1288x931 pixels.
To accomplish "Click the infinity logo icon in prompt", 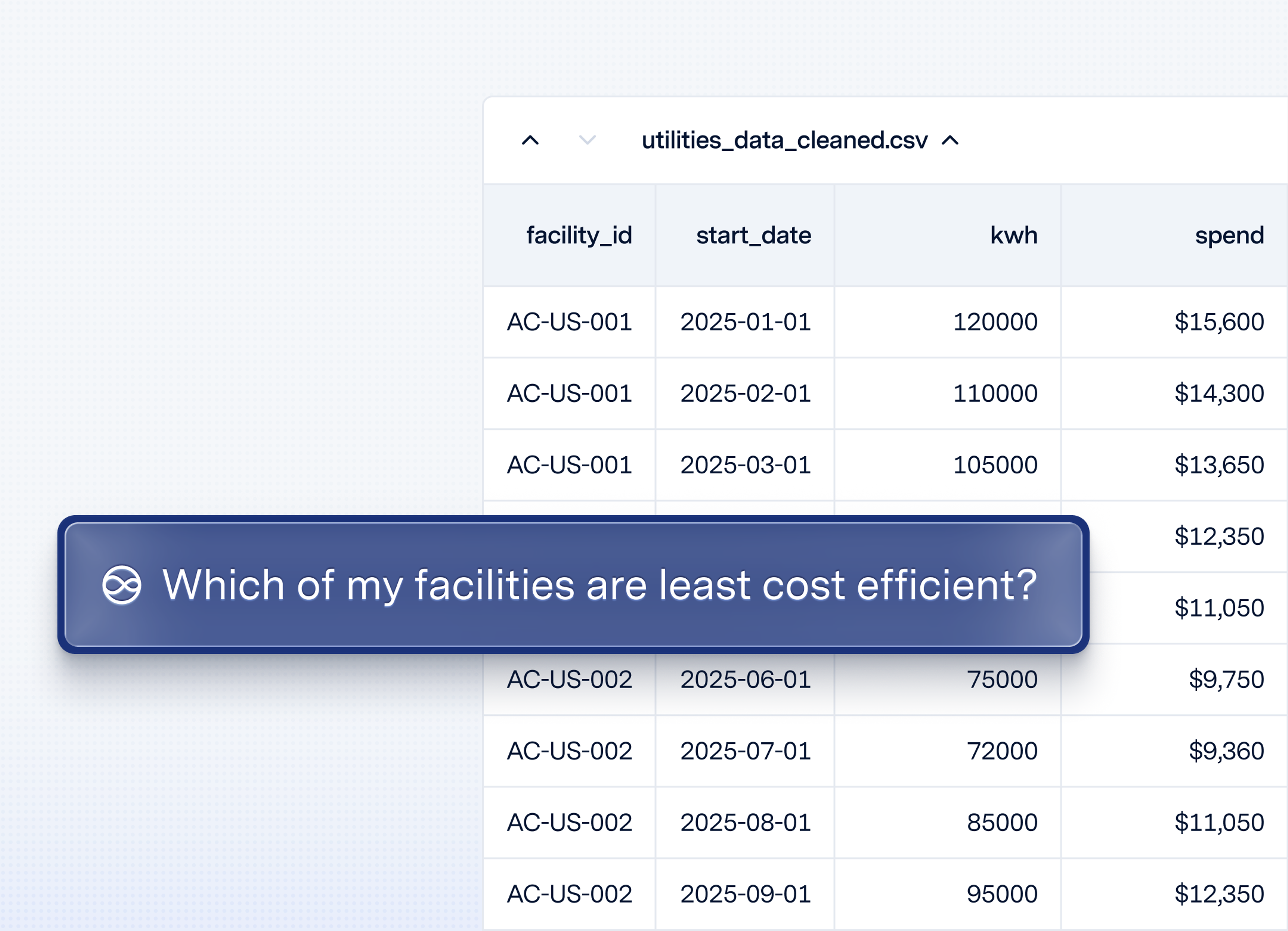I will pyautogui.click(x=121, y=585).
